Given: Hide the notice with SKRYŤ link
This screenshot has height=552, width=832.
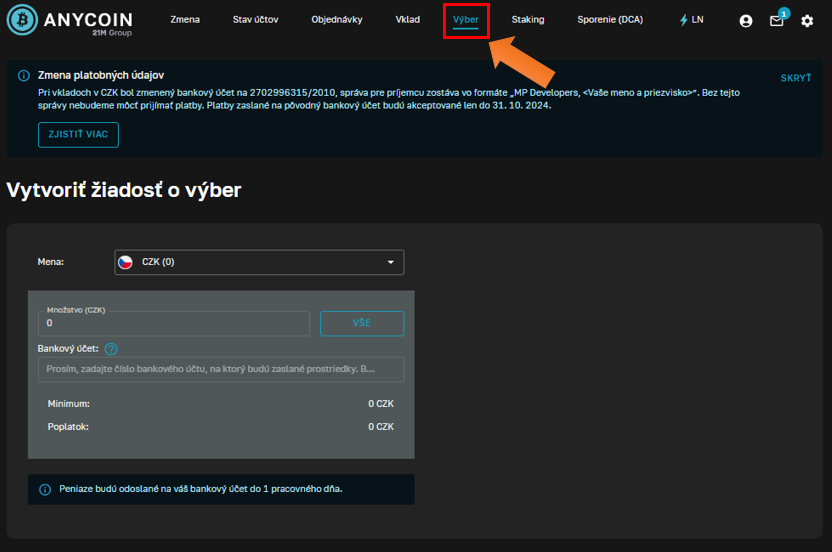Looking at the screenshot, I should (795, 77).
